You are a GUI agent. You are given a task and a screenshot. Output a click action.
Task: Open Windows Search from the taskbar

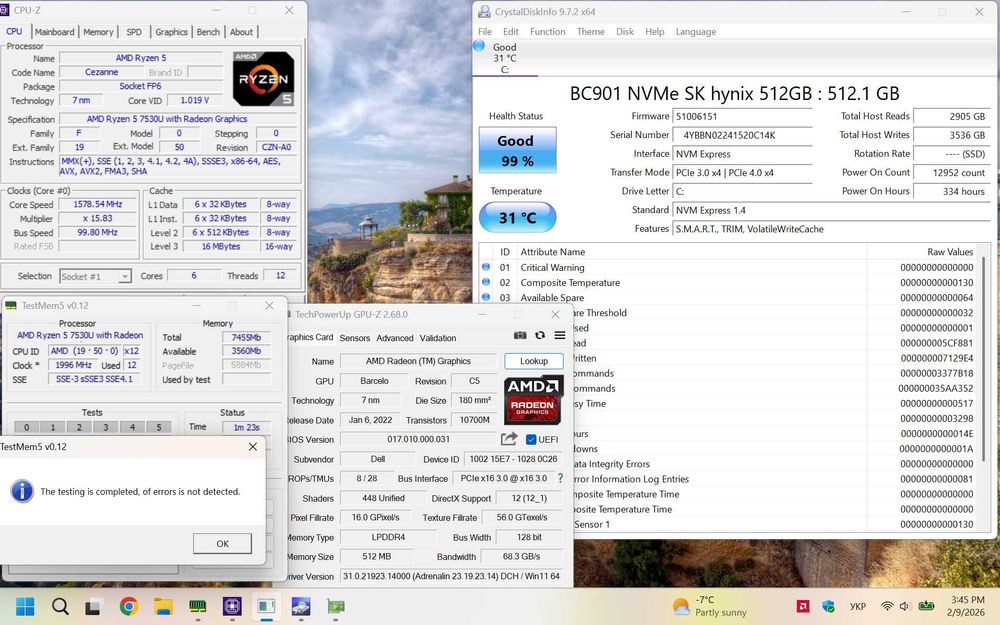click(60, 606)
